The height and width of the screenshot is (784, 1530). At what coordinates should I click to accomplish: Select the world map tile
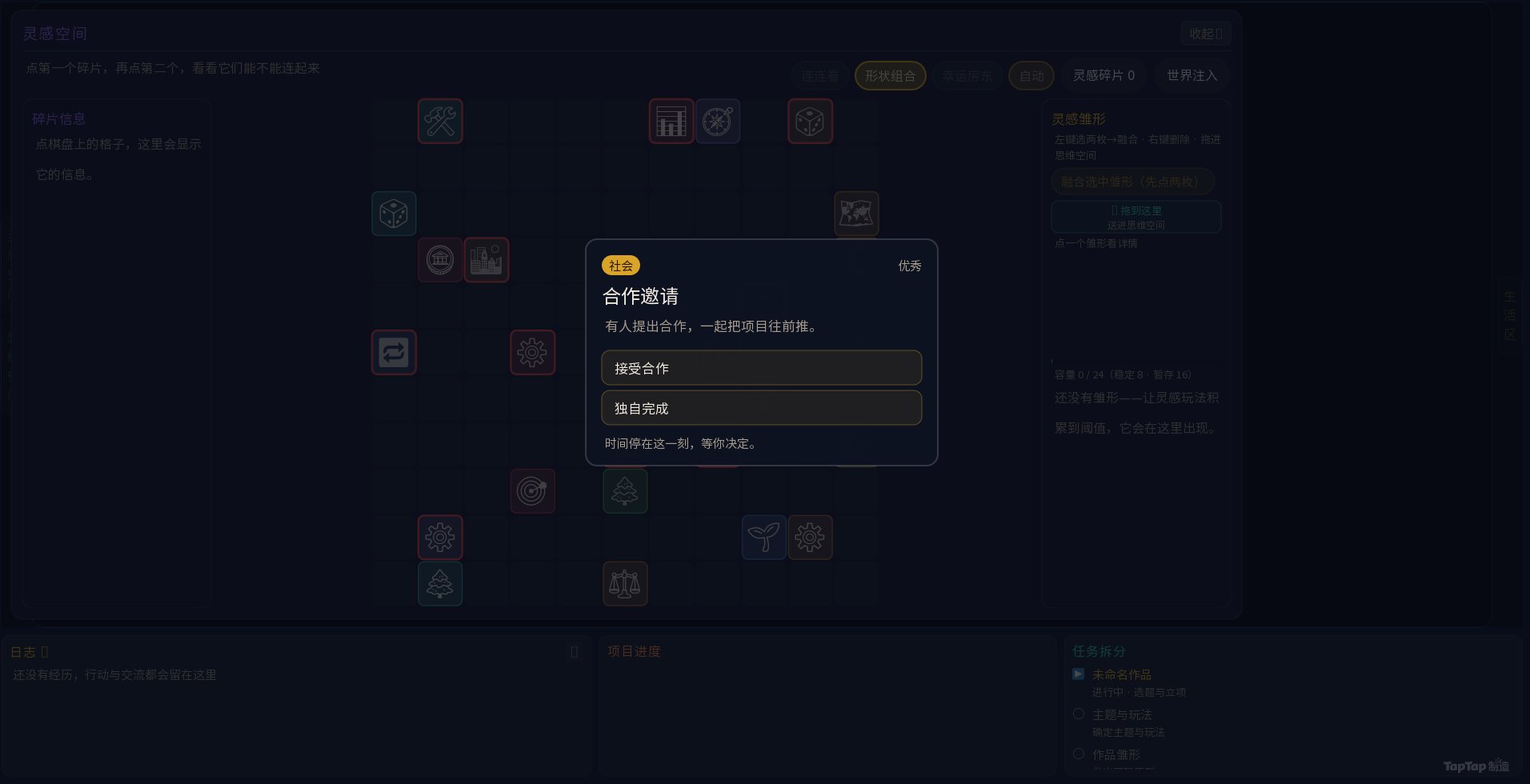point(856,214)
